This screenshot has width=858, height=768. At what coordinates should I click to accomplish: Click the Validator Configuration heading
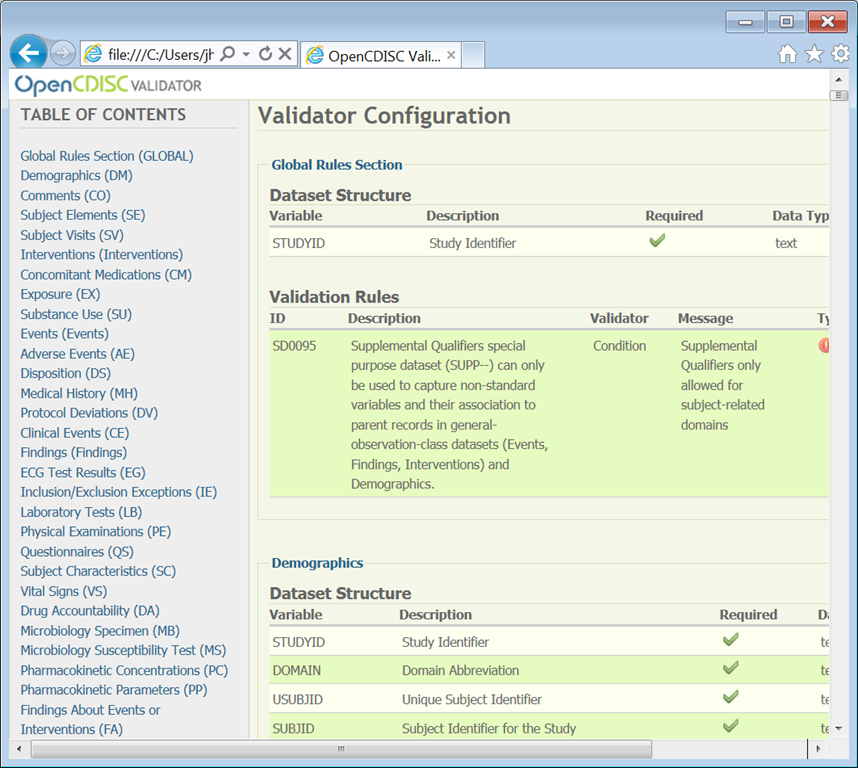[x=384, y=116]
